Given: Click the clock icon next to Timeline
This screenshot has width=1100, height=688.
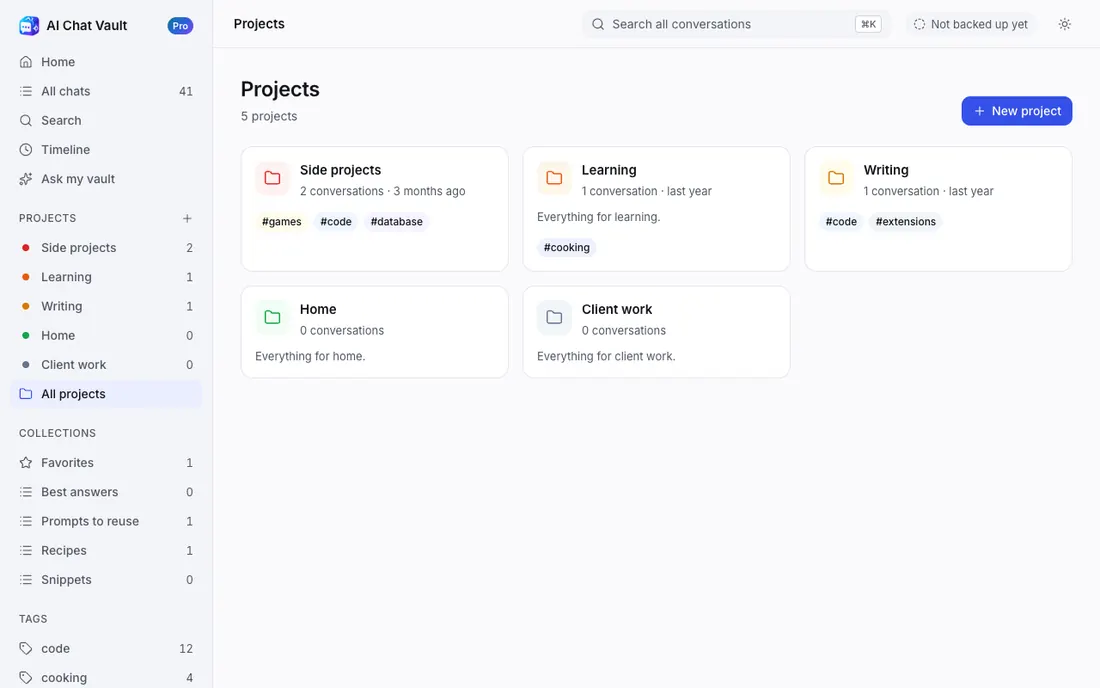Looking at the screenshot, I should (x=26, y=149).
